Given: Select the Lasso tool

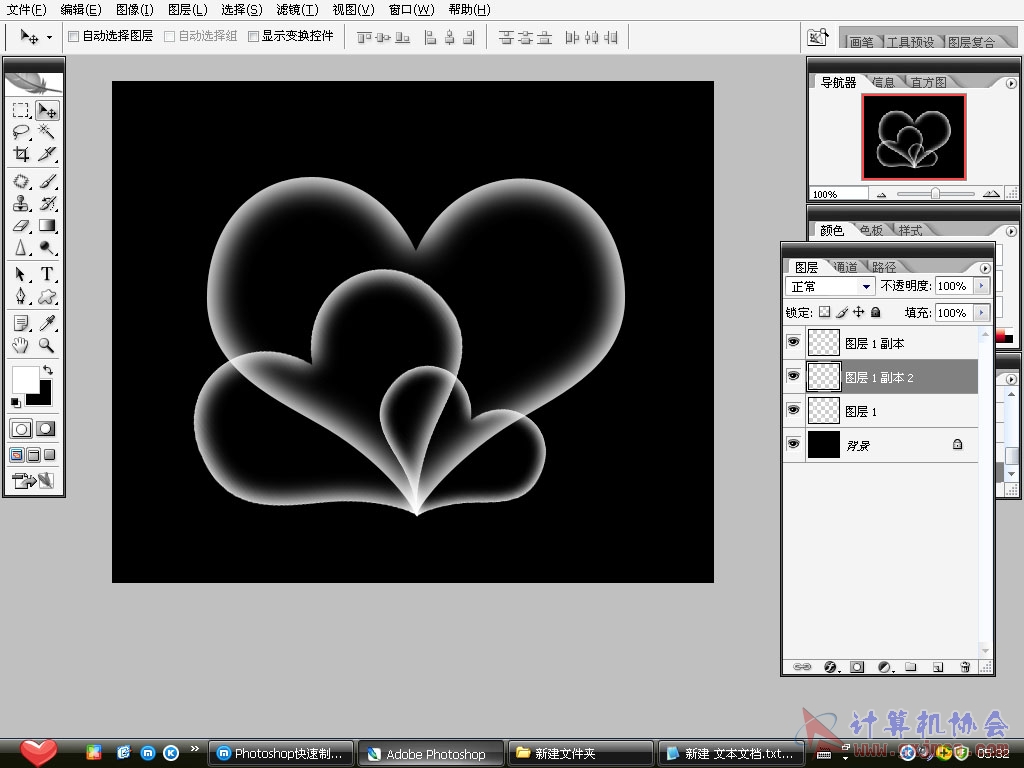Looking at the screenshot, I should click(21, 132).
